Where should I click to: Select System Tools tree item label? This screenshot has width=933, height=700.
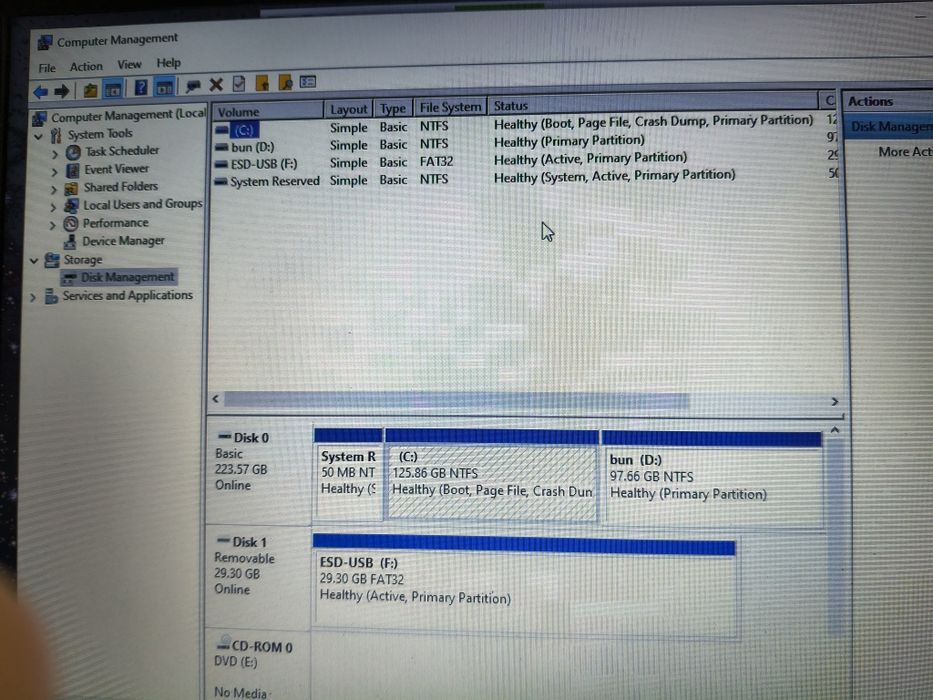tap(100, 134)
